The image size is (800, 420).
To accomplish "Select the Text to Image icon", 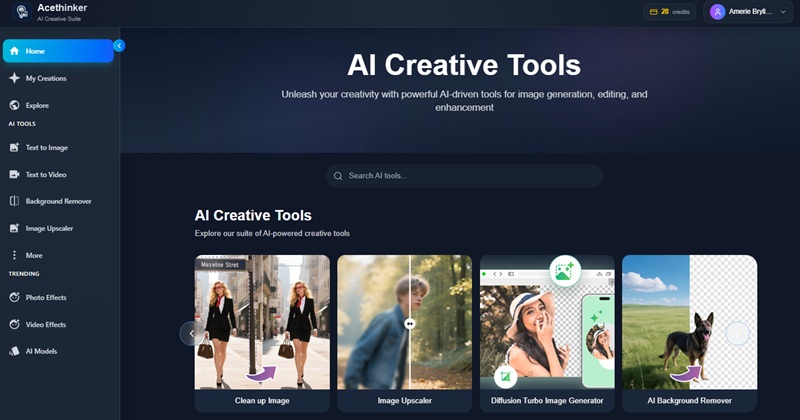I will coord(14,148).
